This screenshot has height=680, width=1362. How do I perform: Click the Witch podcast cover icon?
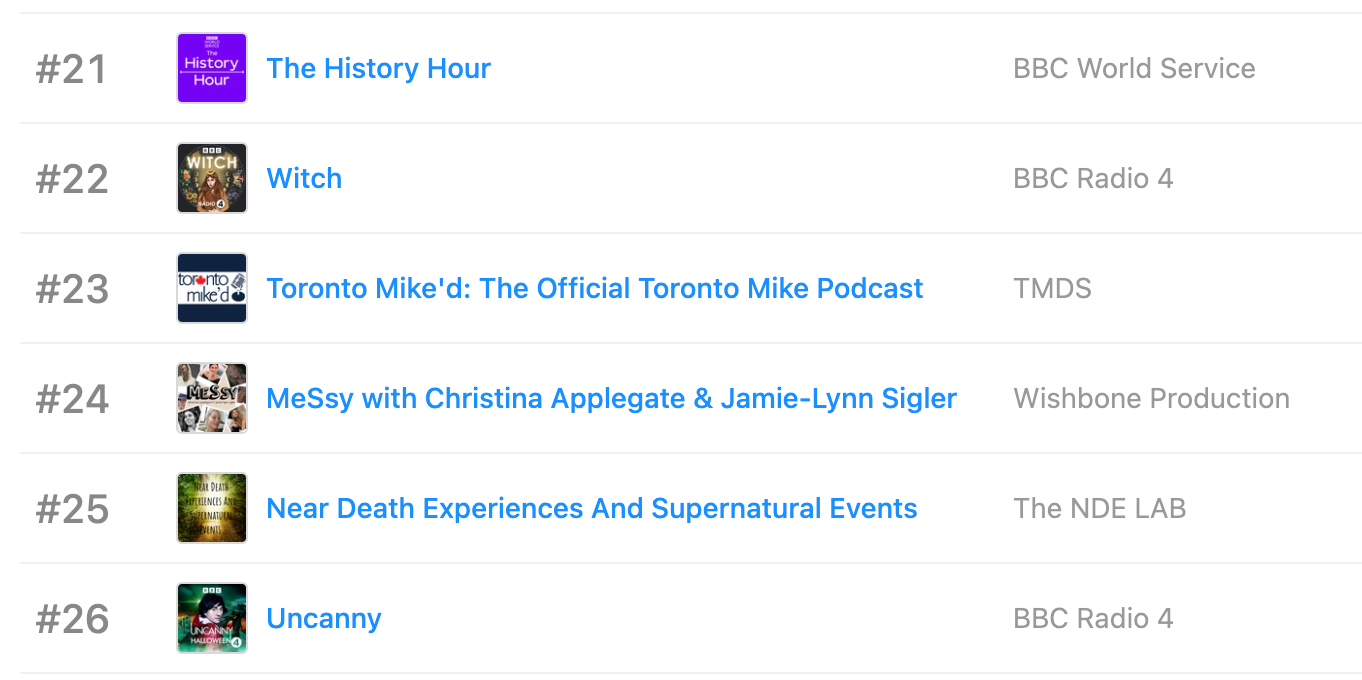pos(212,178)
